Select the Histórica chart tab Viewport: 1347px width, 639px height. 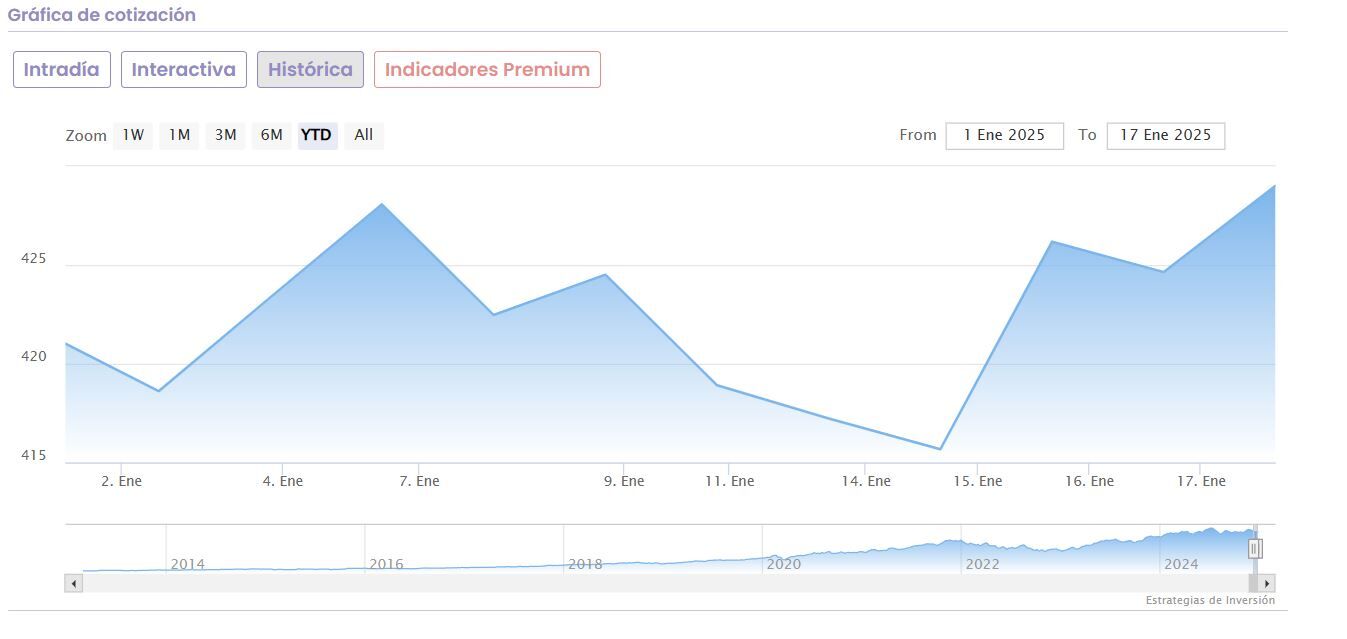(310, 70)
